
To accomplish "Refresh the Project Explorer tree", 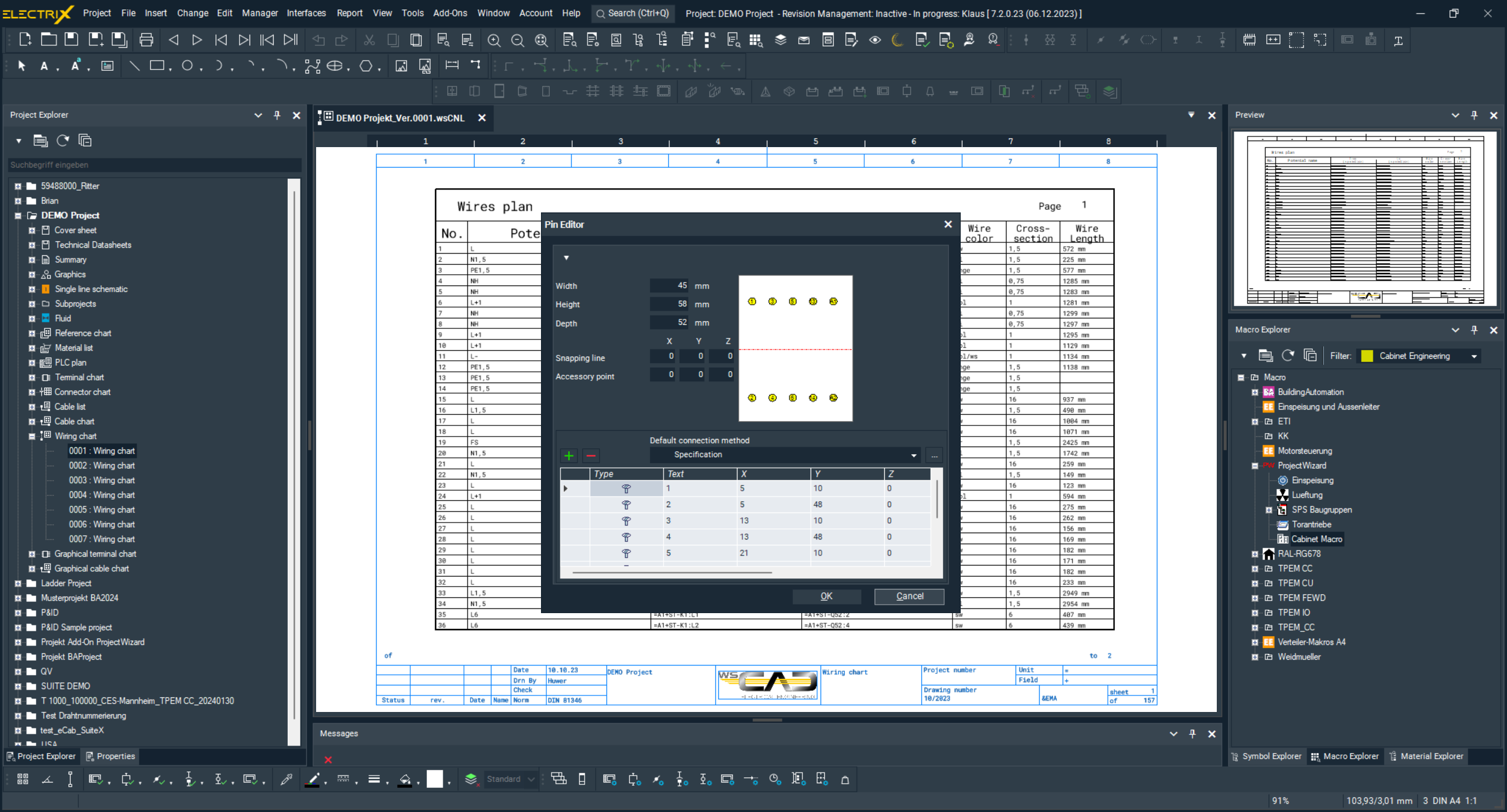I will pos(62,141).
